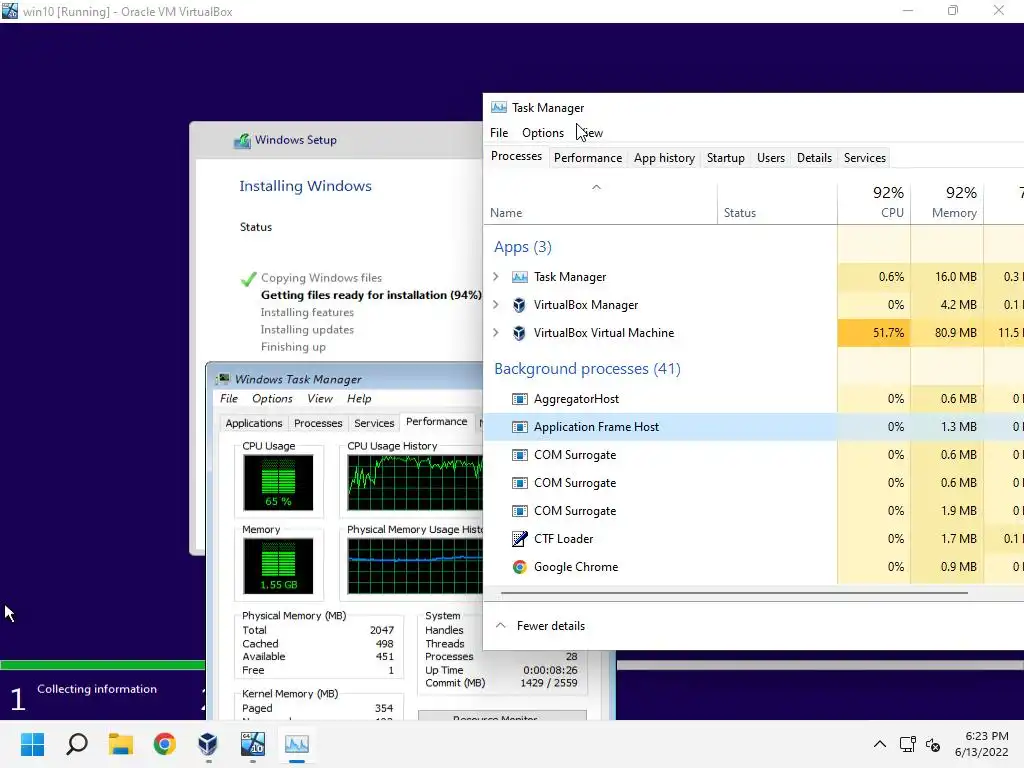Screen dimensions: 1024x768
Task: Expand the VirtualBox Manager row
Action: 496,305
